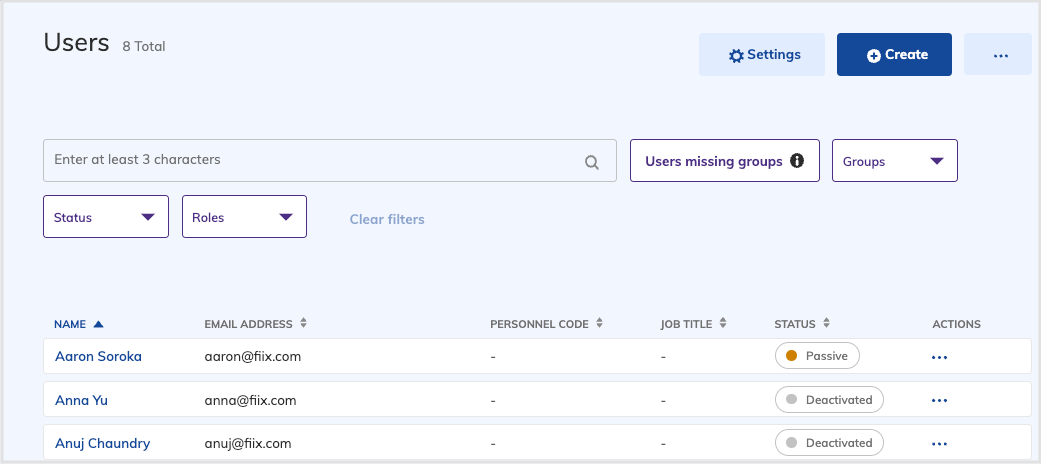Click the Create button
1041x464 pixels.
896,55
